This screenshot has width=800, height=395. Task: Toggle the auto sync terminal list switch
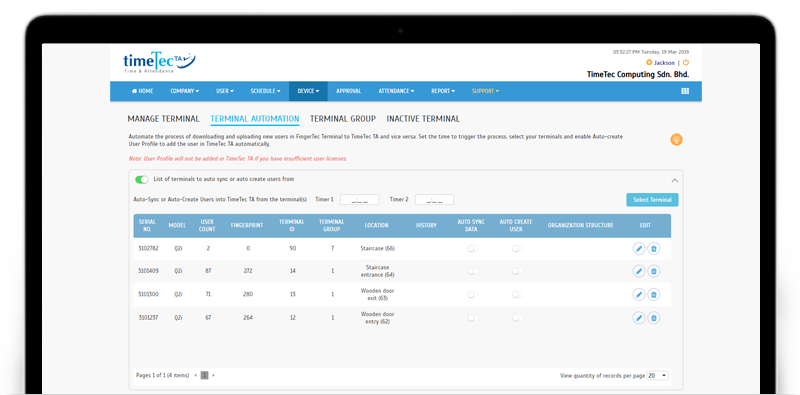142,180
